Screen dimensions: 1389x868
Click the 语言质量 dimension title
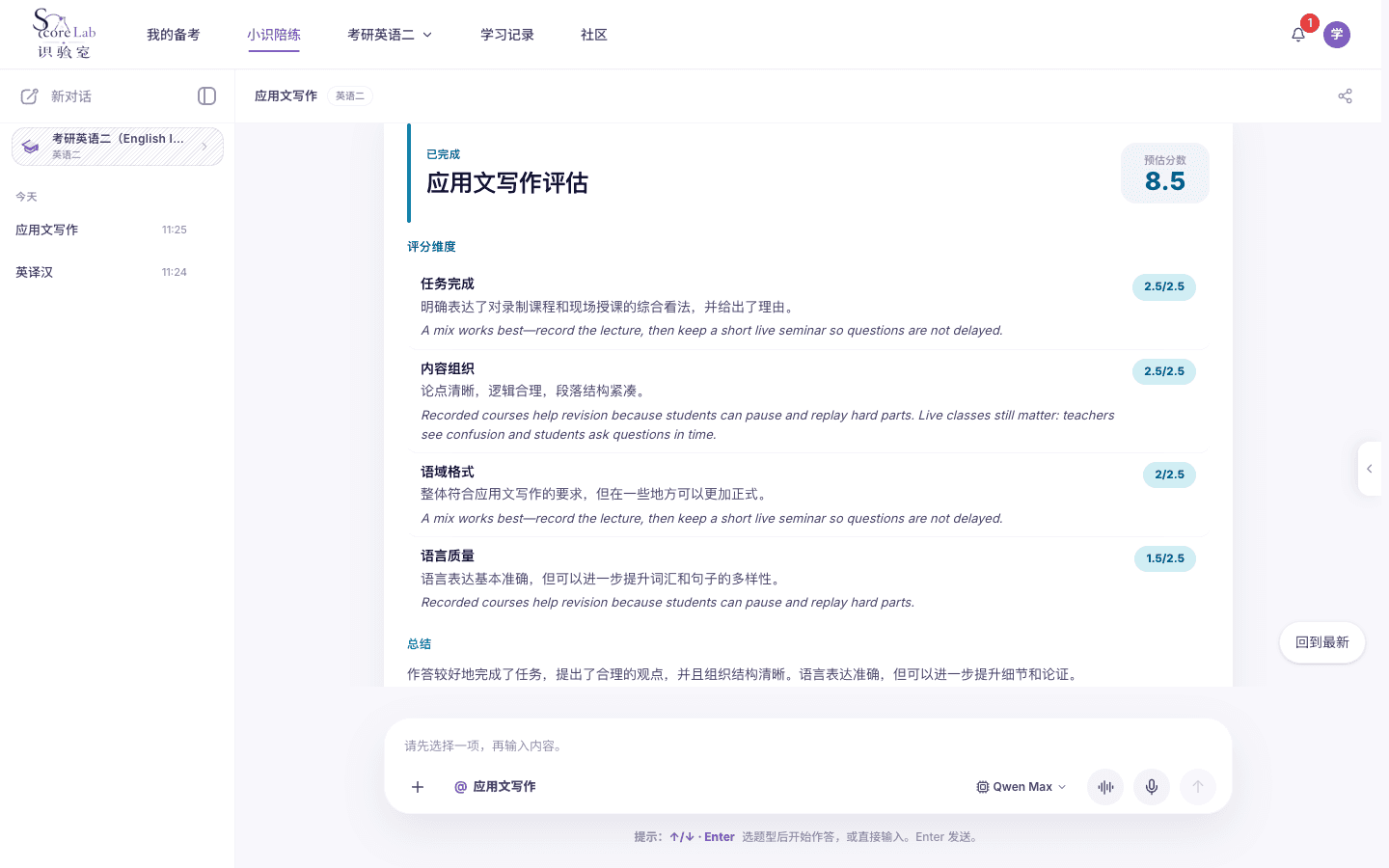pyautogui.click(x=448, y=556)
